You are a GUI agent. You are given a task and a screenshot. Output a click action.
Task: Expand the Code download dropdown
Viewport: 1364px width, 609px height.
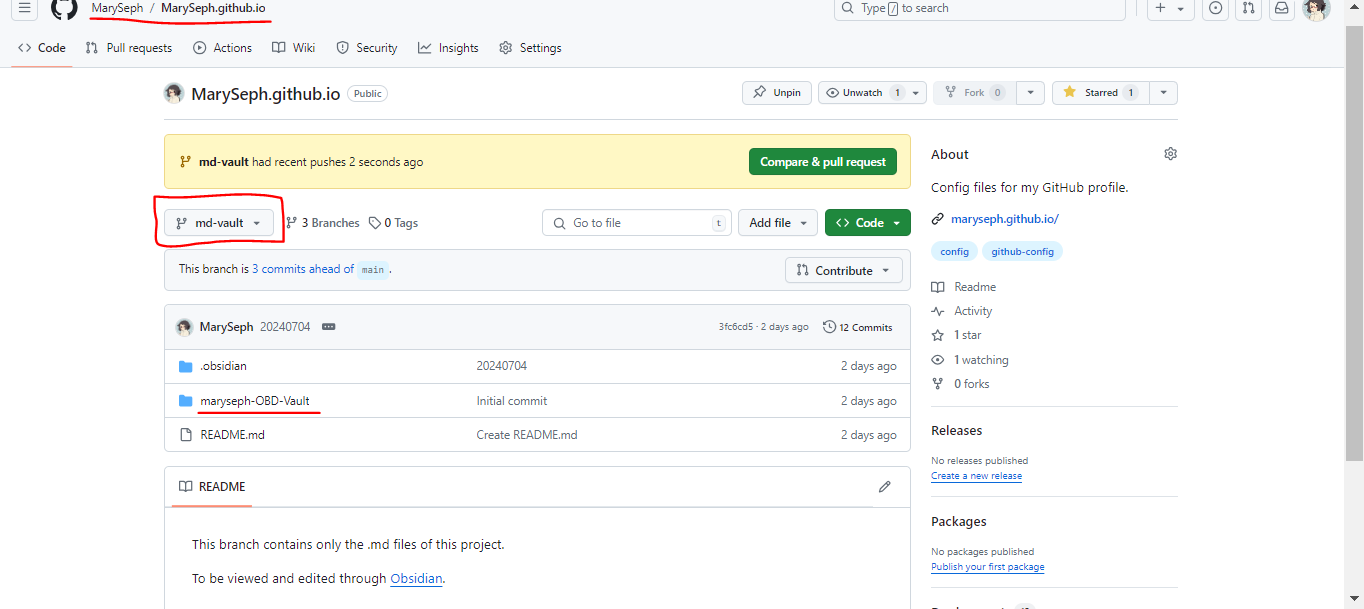(x=867, y=222)
